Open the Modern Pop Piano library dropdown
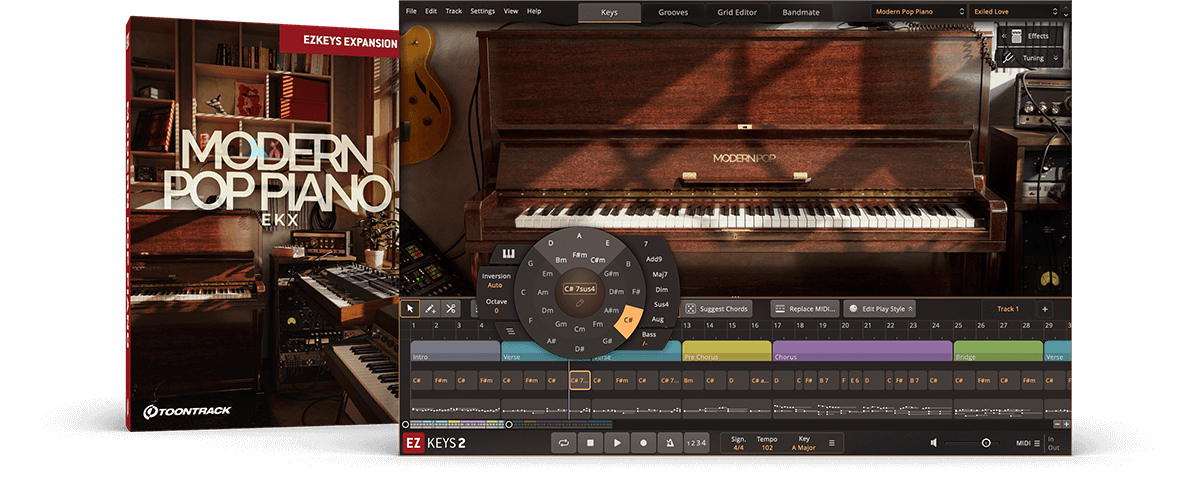The width and height of the screenshot is (1200, 488). point(918,11)
